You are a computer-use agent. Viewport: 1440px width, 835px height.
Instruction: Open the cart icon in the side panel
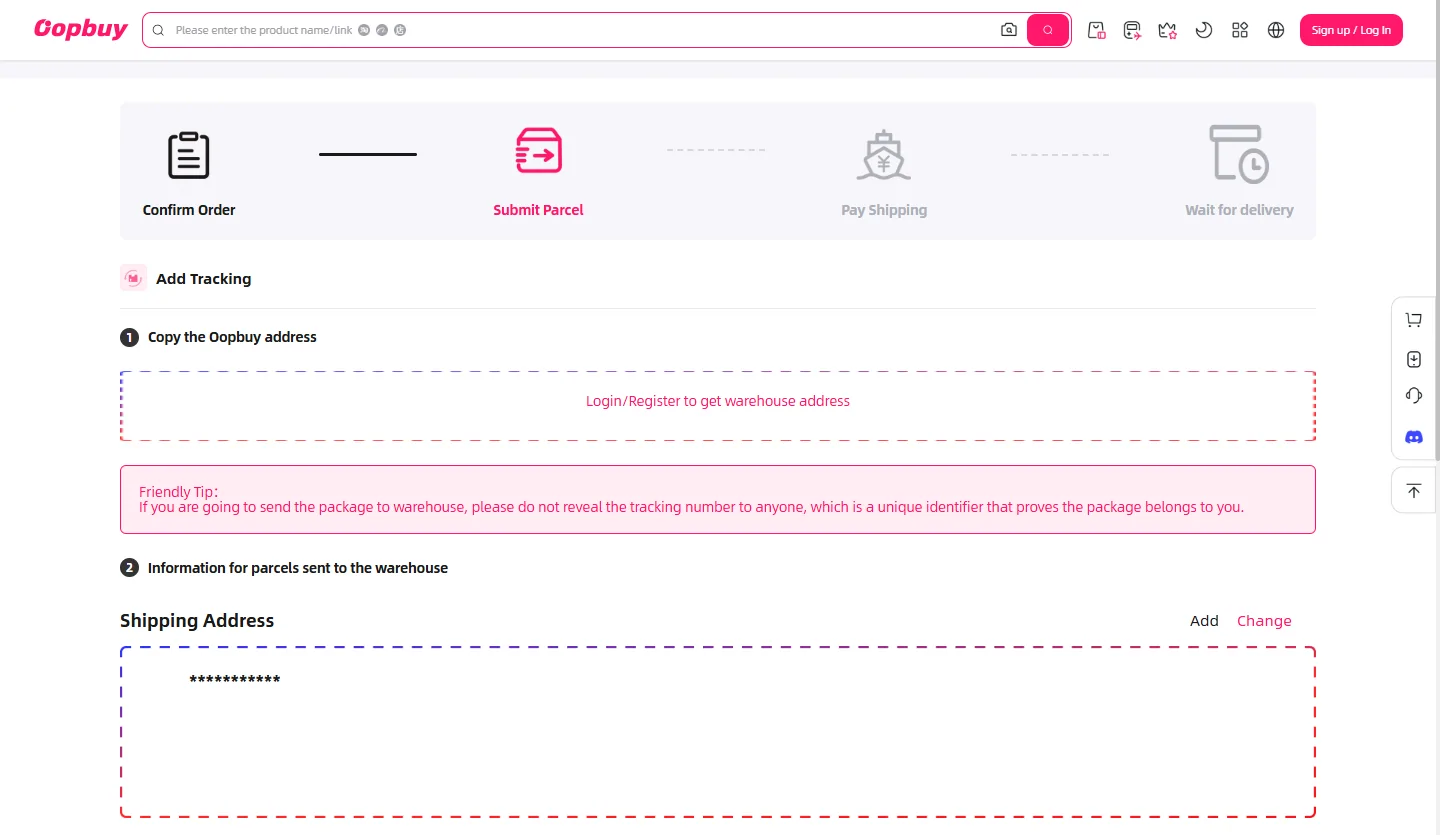tap(1413, 320)
